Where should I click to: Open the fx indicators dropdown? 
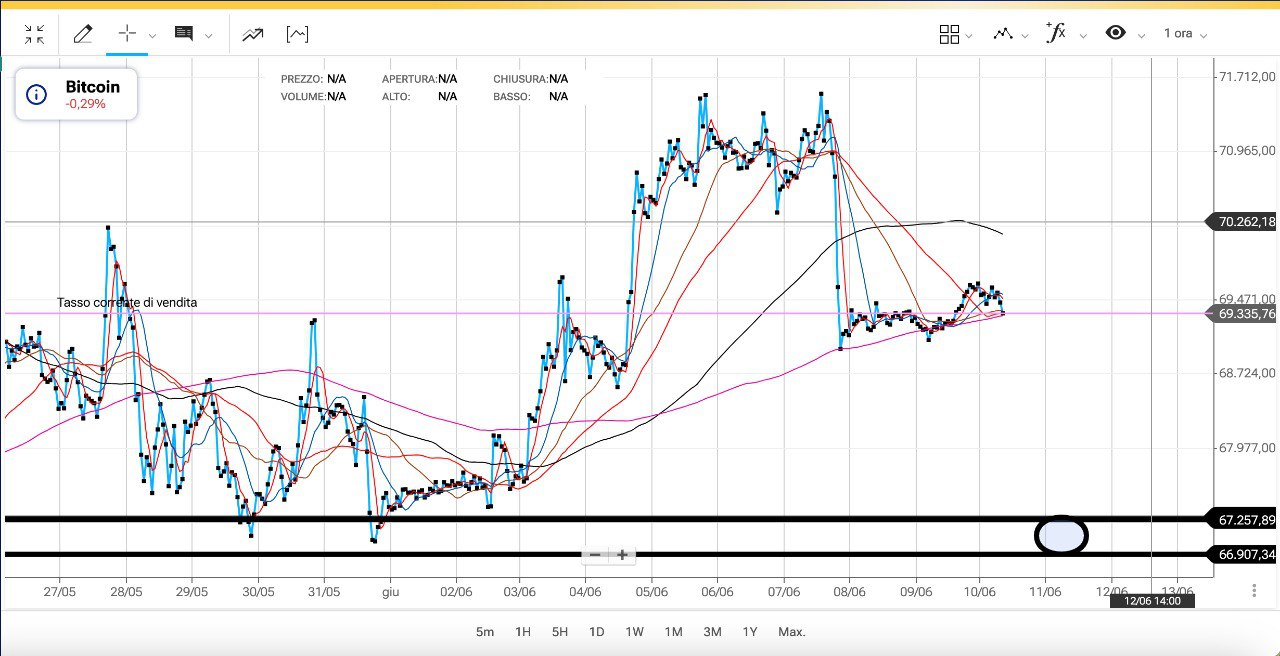click(x=1056, y=33)
